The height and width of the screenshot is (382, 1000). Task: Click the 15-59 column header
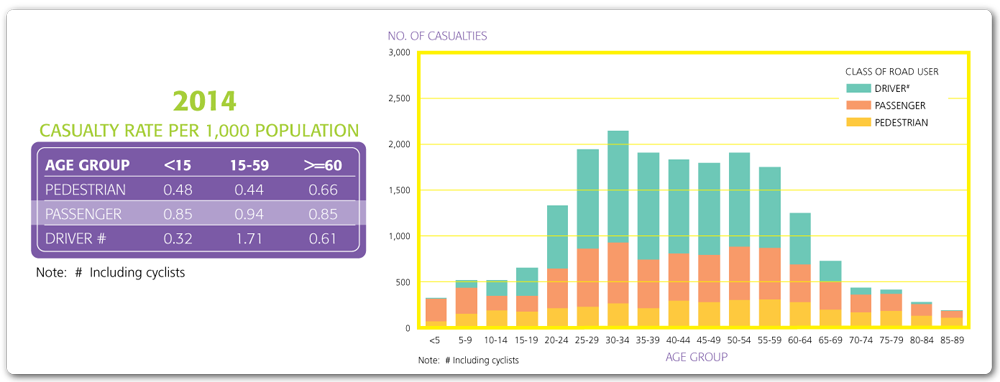point(250,165)
